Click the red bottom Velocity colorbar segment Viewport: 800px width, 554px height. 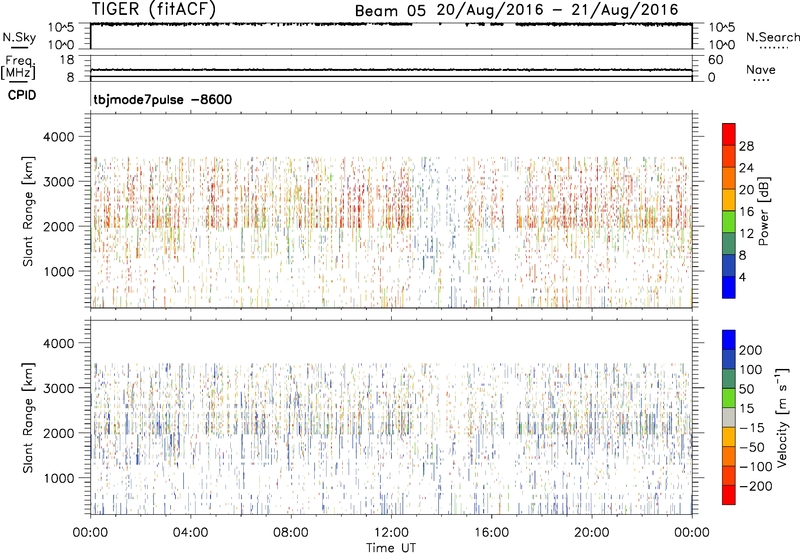(x=729, y=495)
